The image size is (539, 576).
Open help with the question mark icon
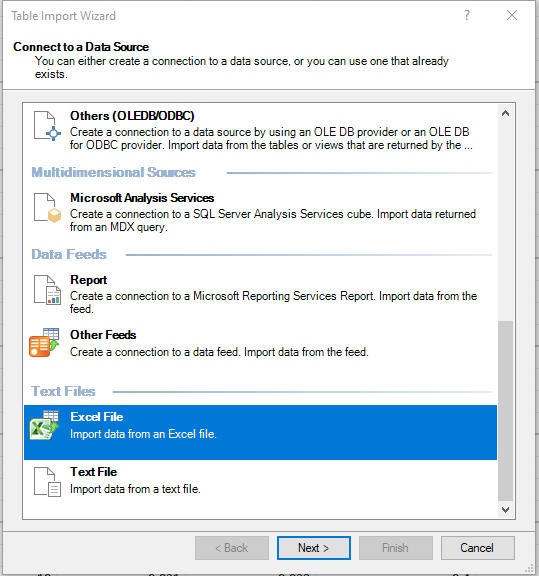point(467,15)
